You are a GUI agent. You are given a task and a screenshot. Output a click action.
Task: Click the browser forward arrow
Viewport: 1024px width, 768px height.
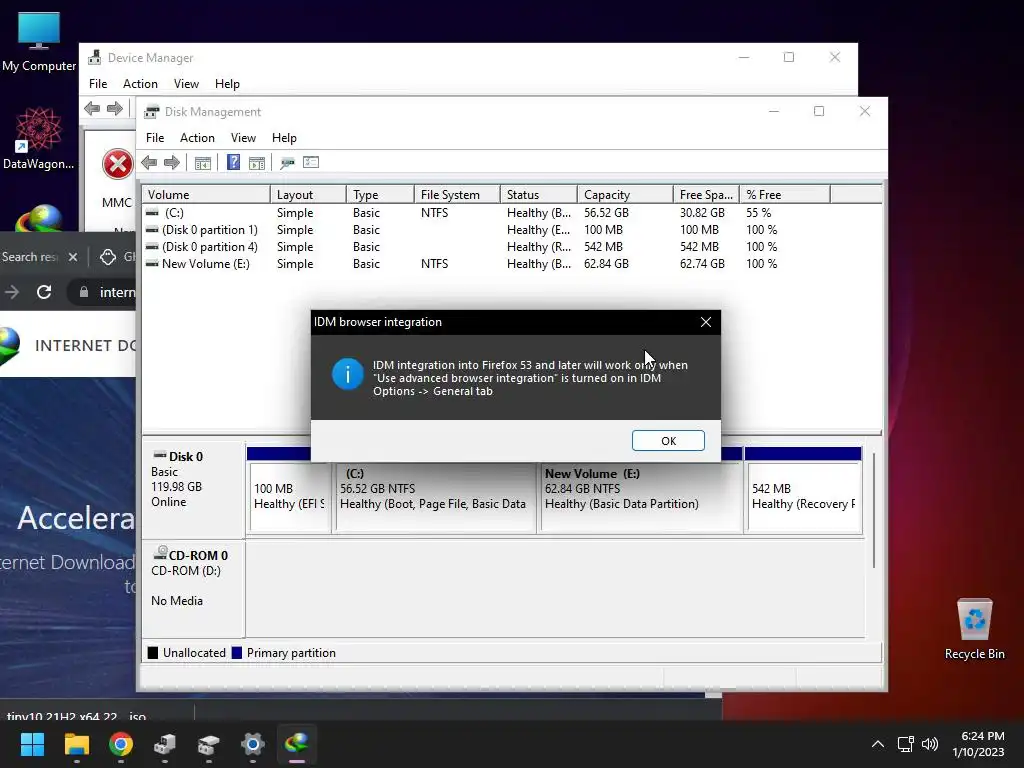(x=12, y=292)
